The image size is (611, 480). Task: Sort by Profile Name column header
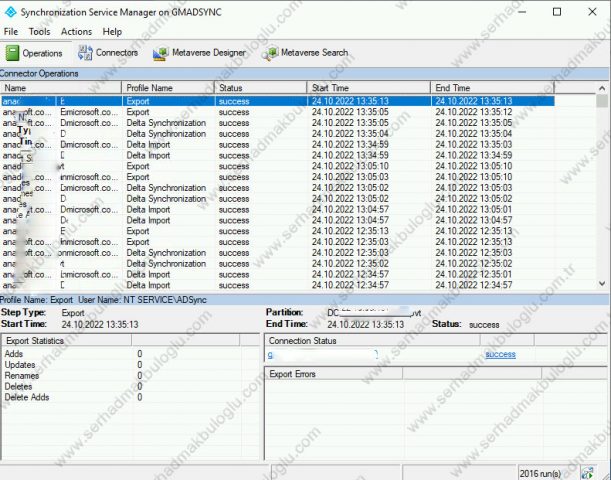(x=168, y=88)
